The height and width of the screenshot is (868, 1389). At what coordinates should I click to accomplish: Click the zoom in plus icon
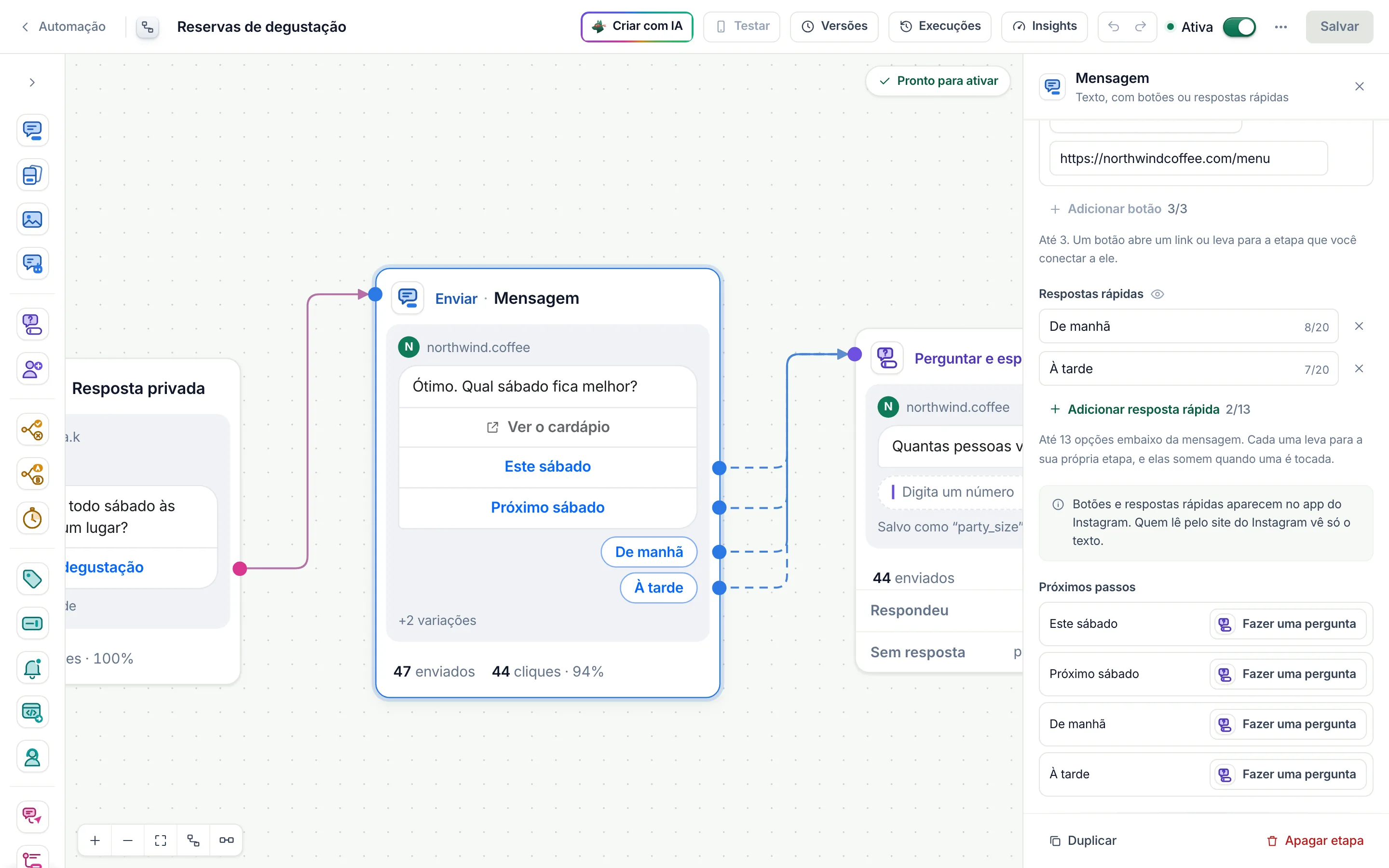pyautogui.click(x=95, y=841)
